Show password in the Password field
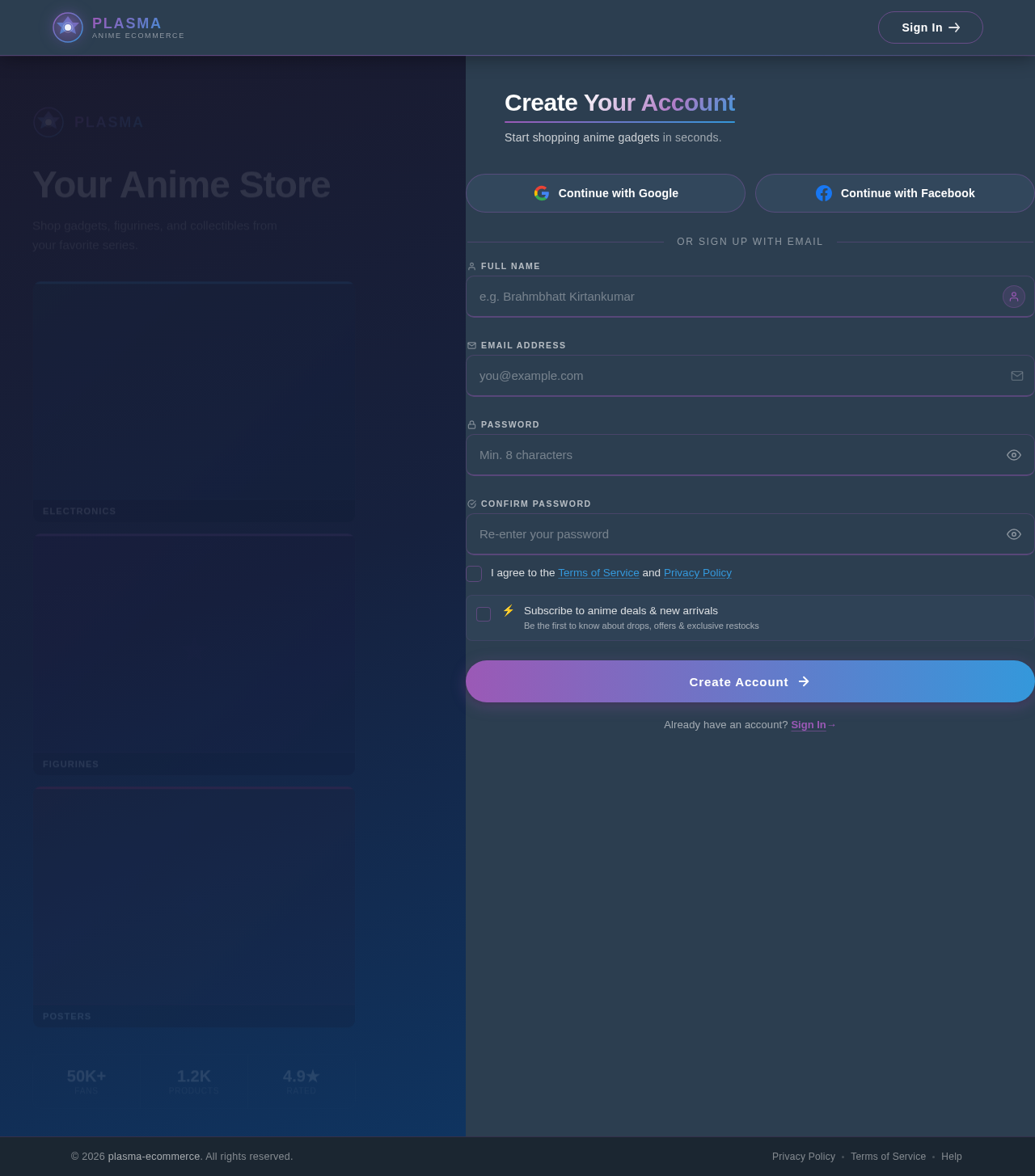This screenshot has height=1176, width=1035. tap(1014, 455)
